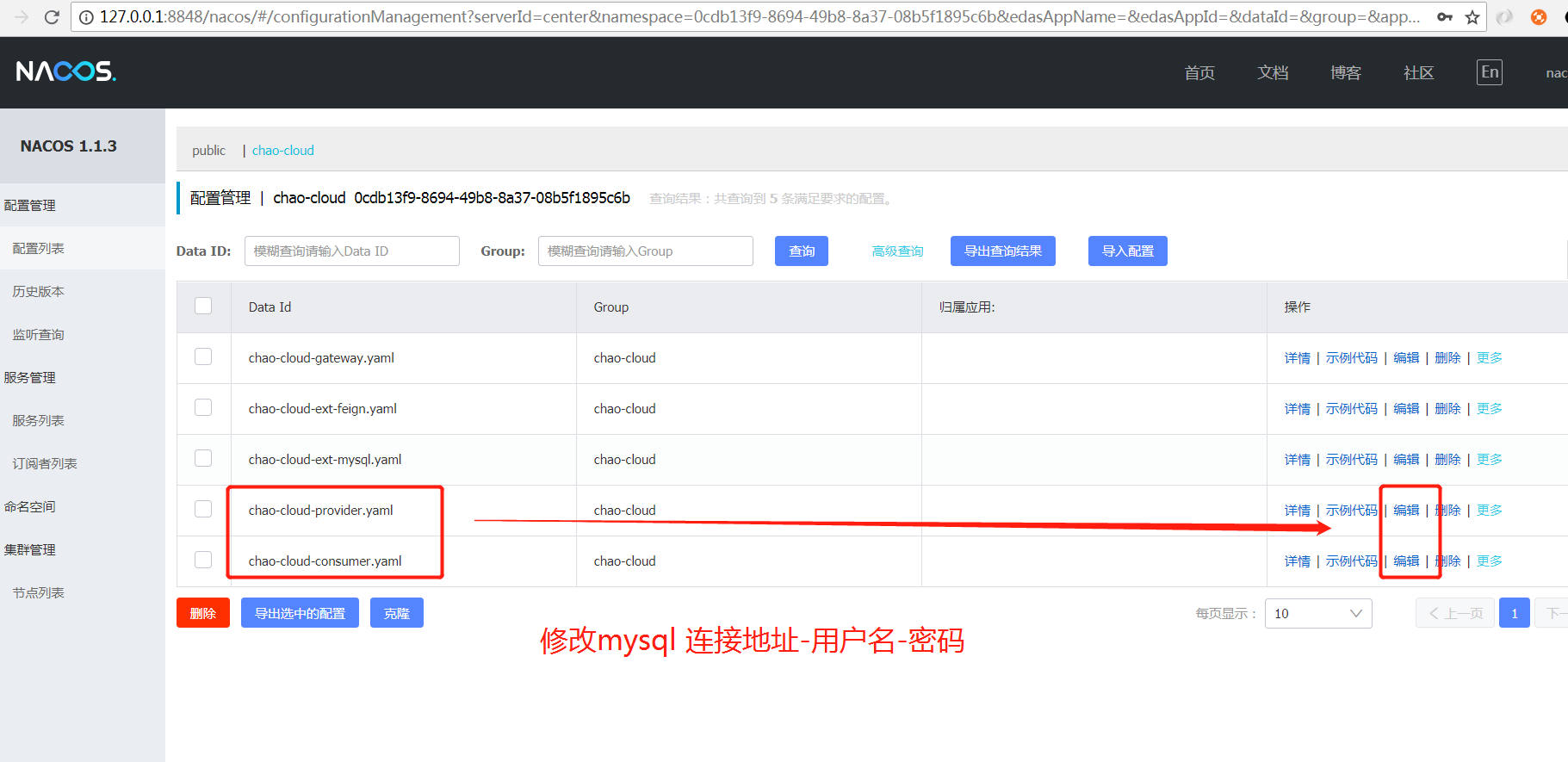The height and width of the screenshot is (762, 1568).
Task: Edit chao-cloud-consumer.yaml via 编辑 link
Action: pos(1406,561)
